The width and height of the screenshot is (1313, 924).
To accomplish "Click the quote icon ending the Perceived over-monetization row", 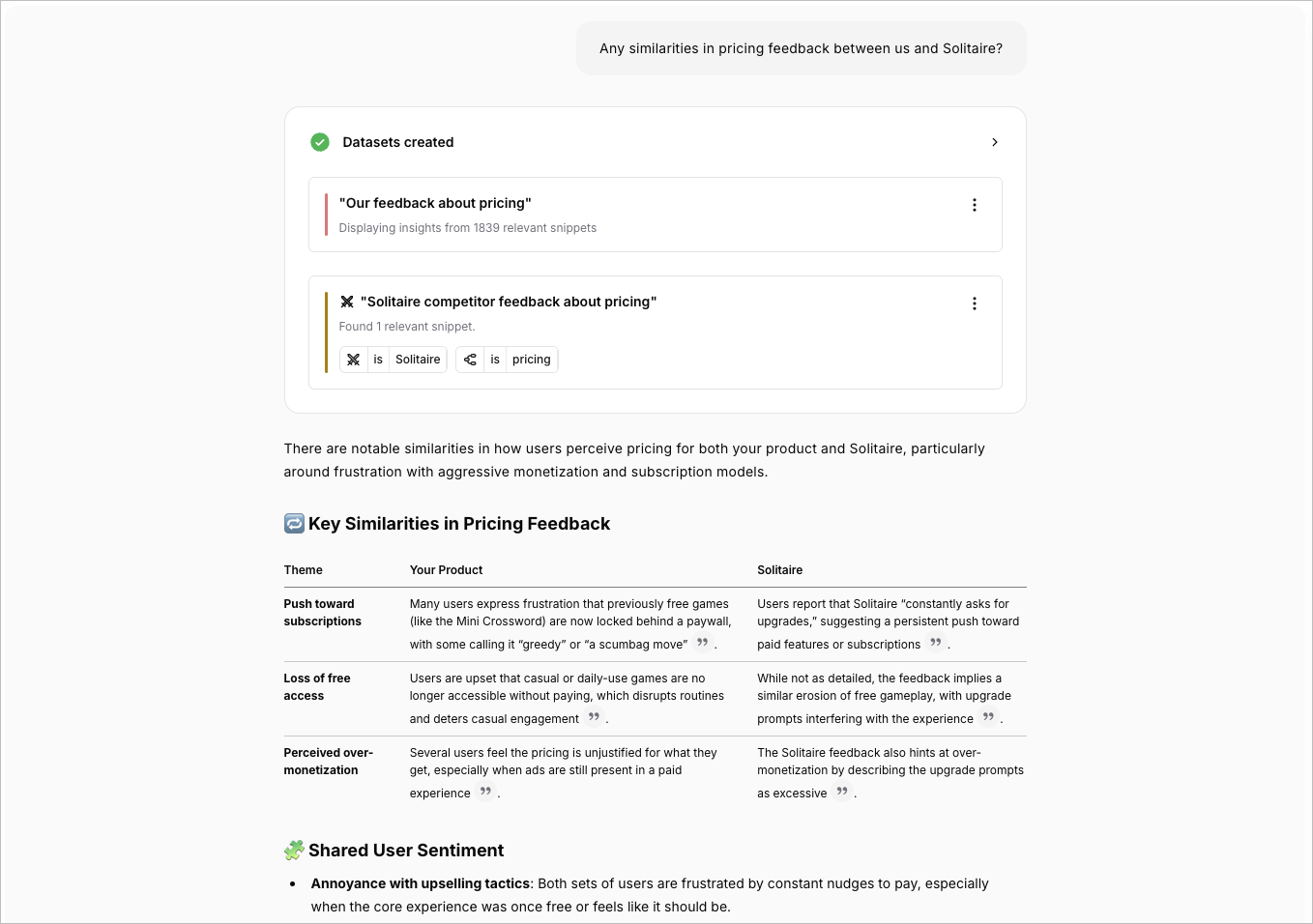I will click(484, 792).
